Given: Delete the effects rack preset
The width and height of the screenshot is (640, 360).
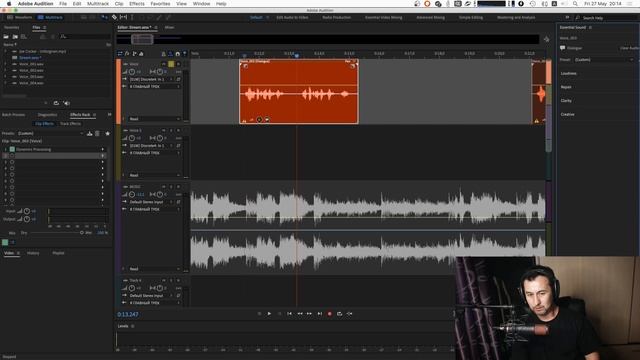Looking at the screenshot, I should pyautogui.click(x=97, y=133).
